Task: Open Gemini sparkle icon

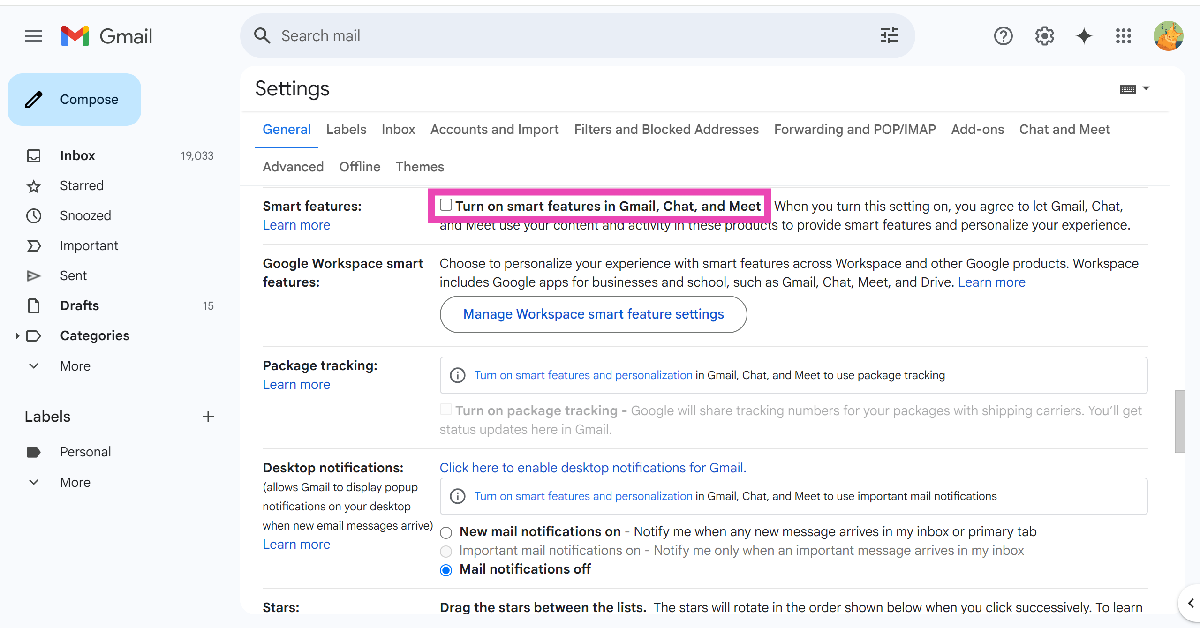Action: [x=1084, y=36]
